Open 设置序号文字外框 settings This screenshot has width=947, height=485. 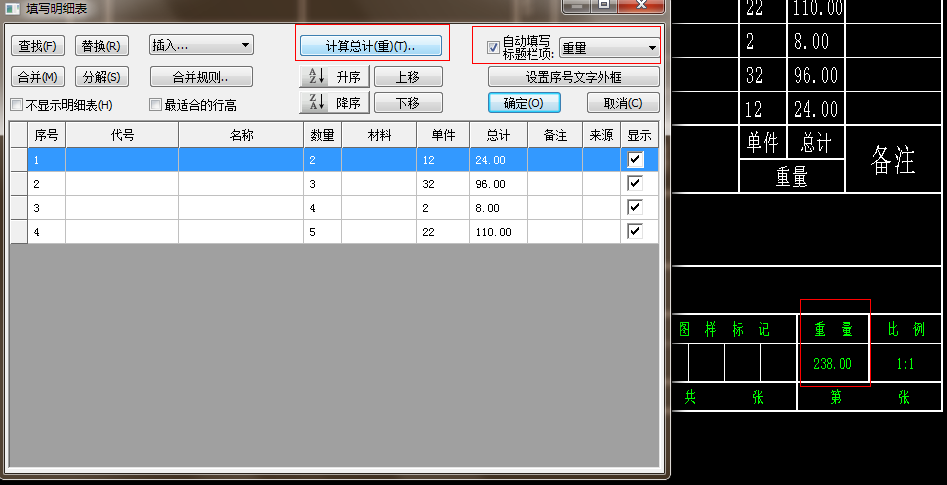click(x=573, y=77)
